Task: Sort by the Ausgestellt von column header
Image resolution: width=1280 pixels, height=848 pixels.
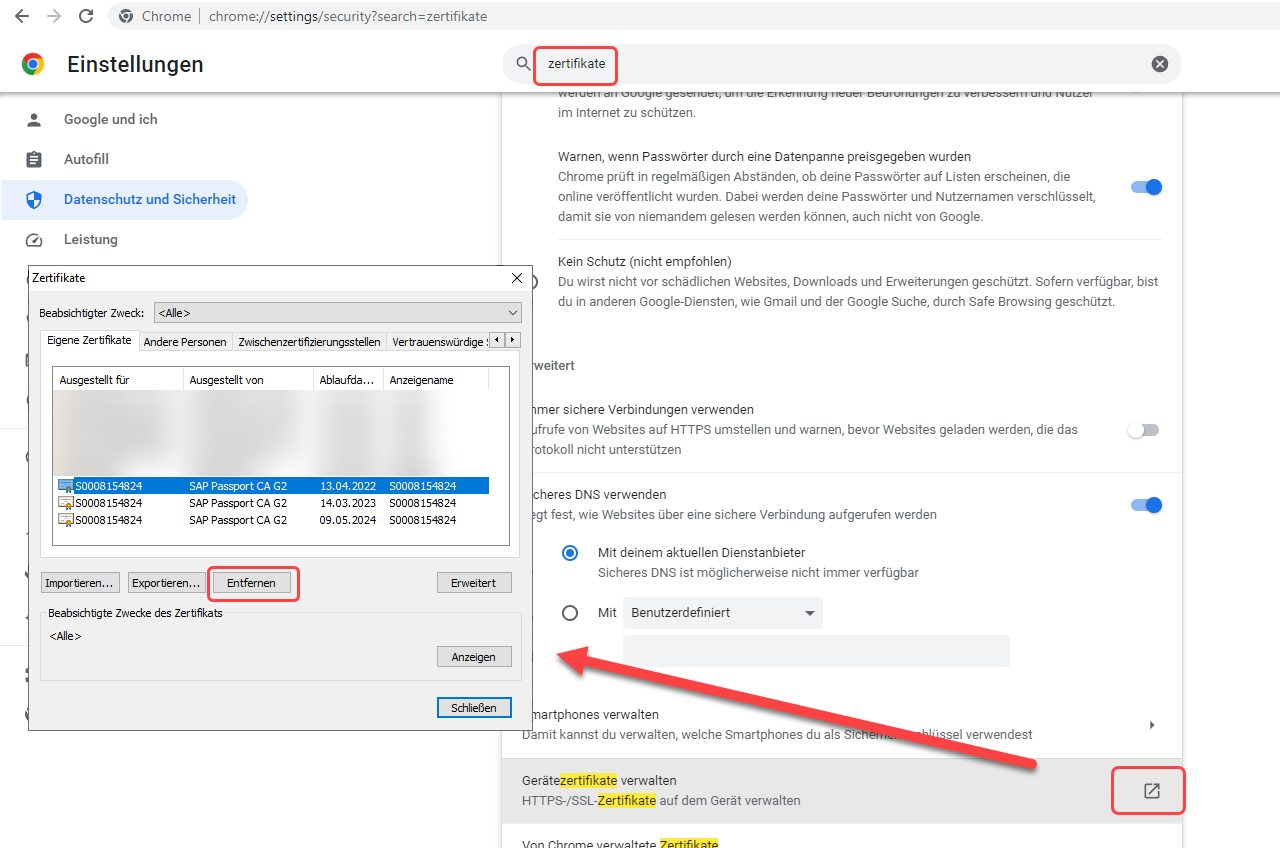Action: pos(249,380)
